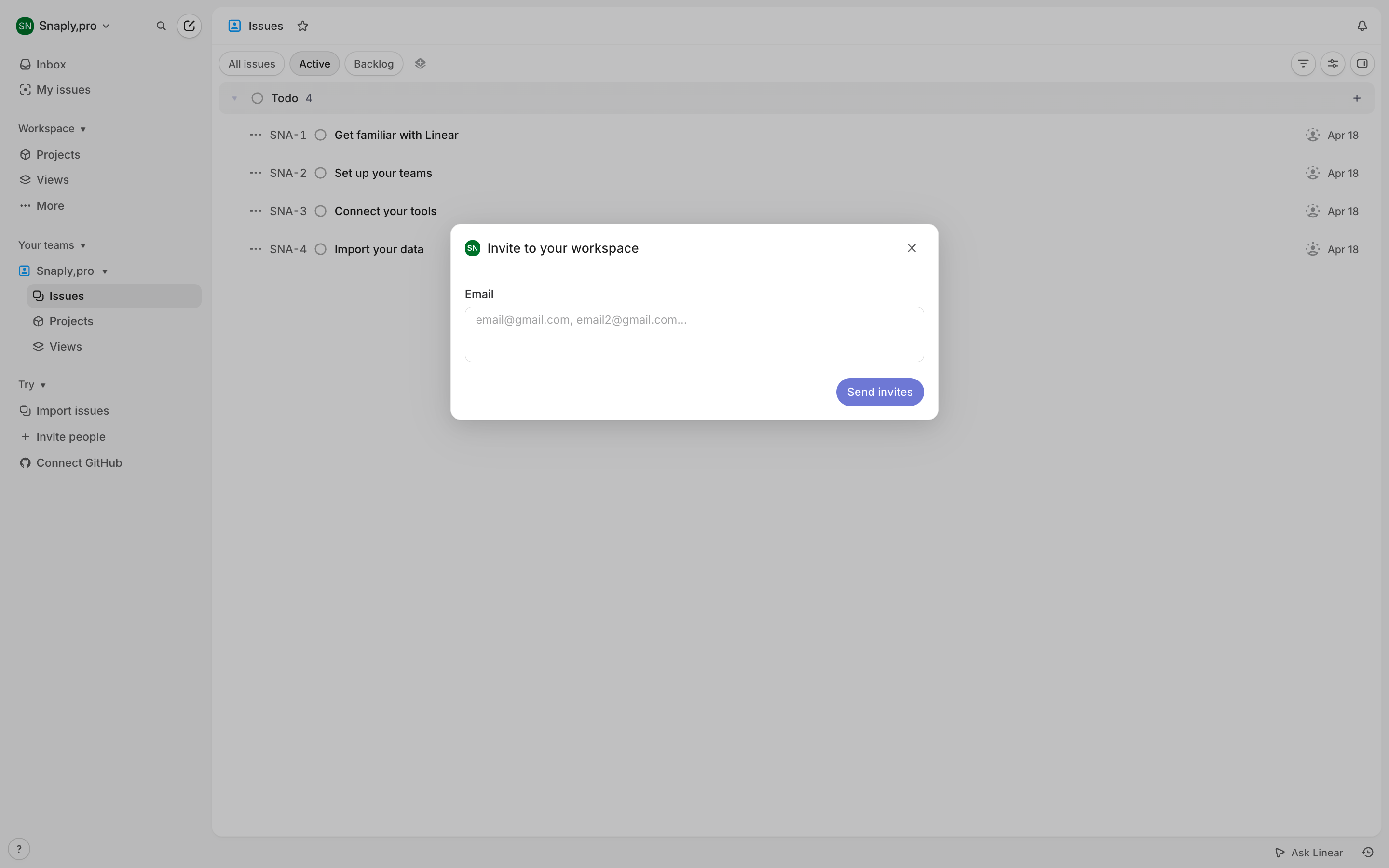Image resolution: width=1389 pixels, height=868 pixels.
Task: Favorite Issues view with star icon
Action: click(x=302, y=26)
